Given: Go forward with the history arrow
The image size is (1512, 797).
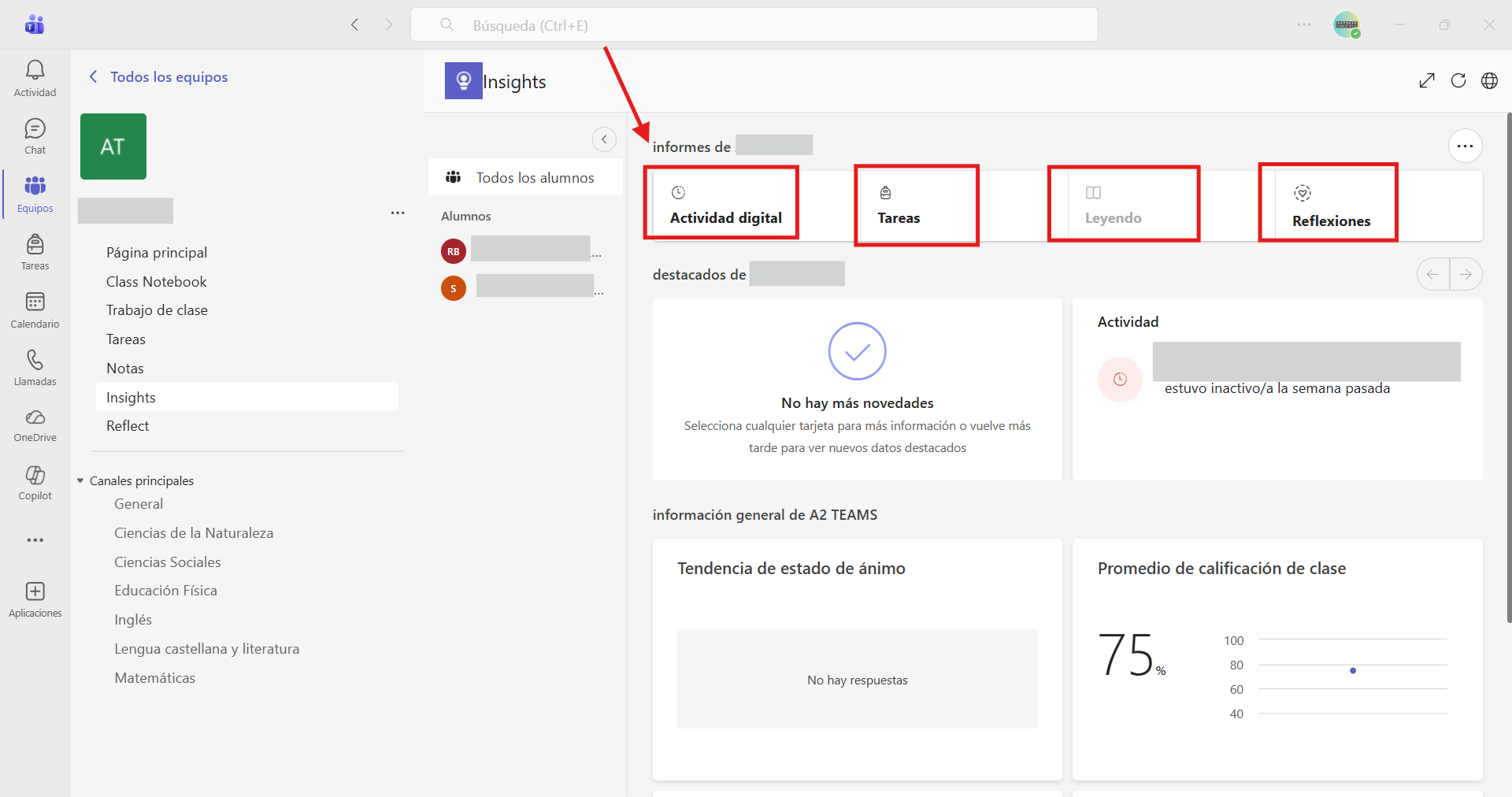Looking at the screenshot, I should [x=389, y=24].
